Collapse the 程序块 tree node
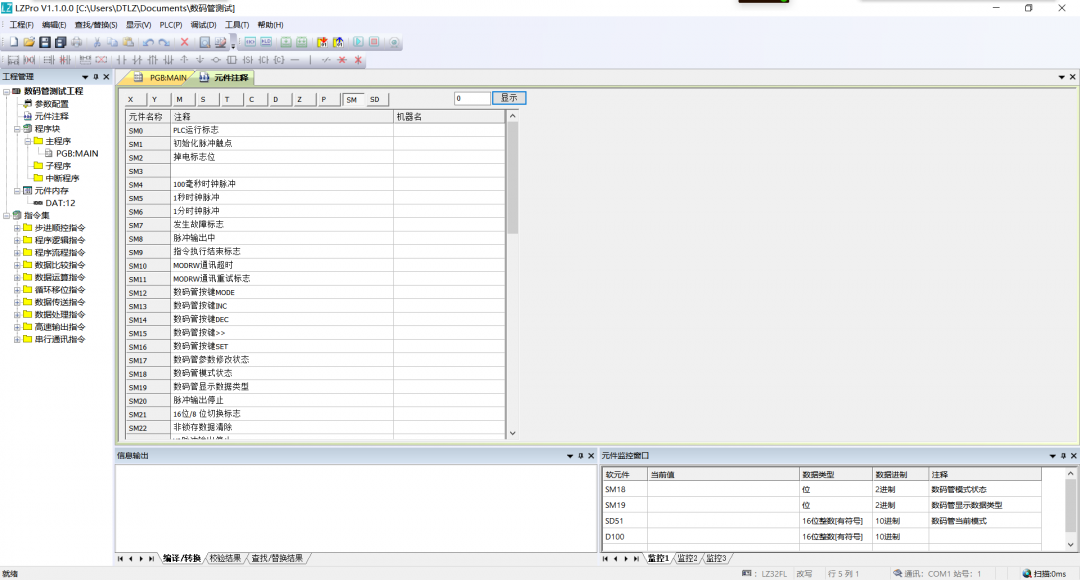1080x580 pixels. pyautogui.click(x=17, y=129)
